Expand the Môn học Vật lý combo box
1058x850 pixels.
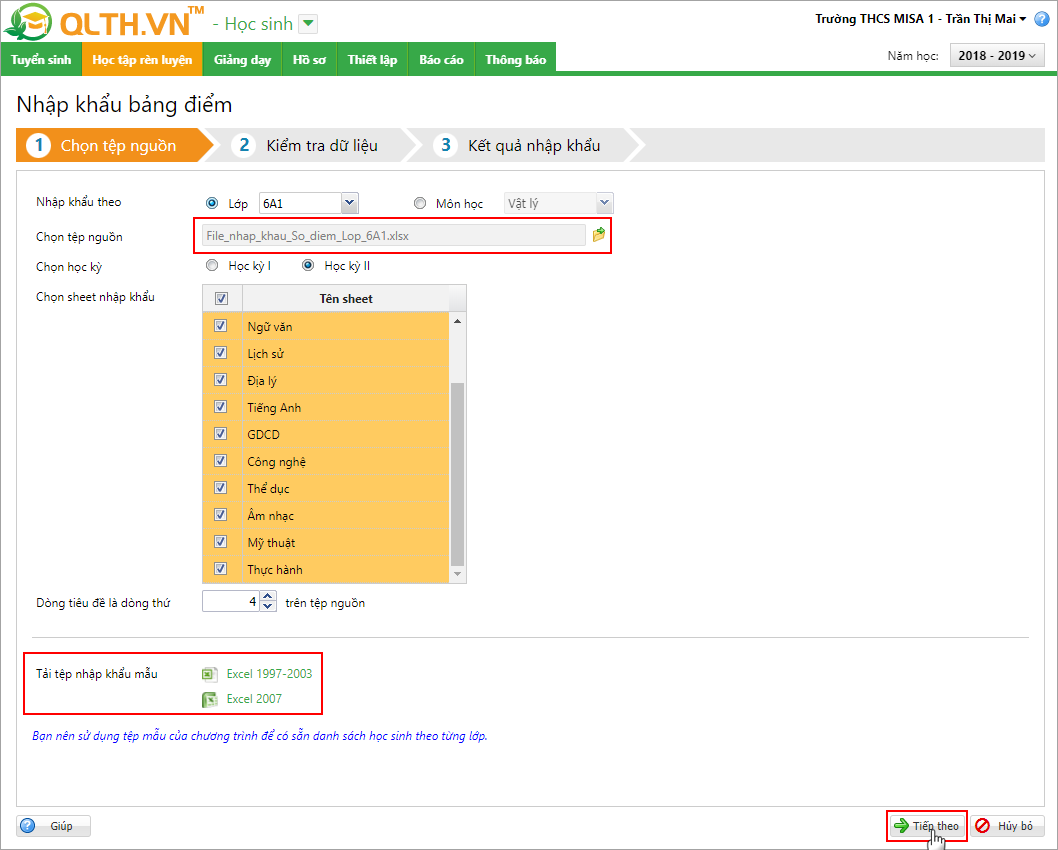point(605,202)
